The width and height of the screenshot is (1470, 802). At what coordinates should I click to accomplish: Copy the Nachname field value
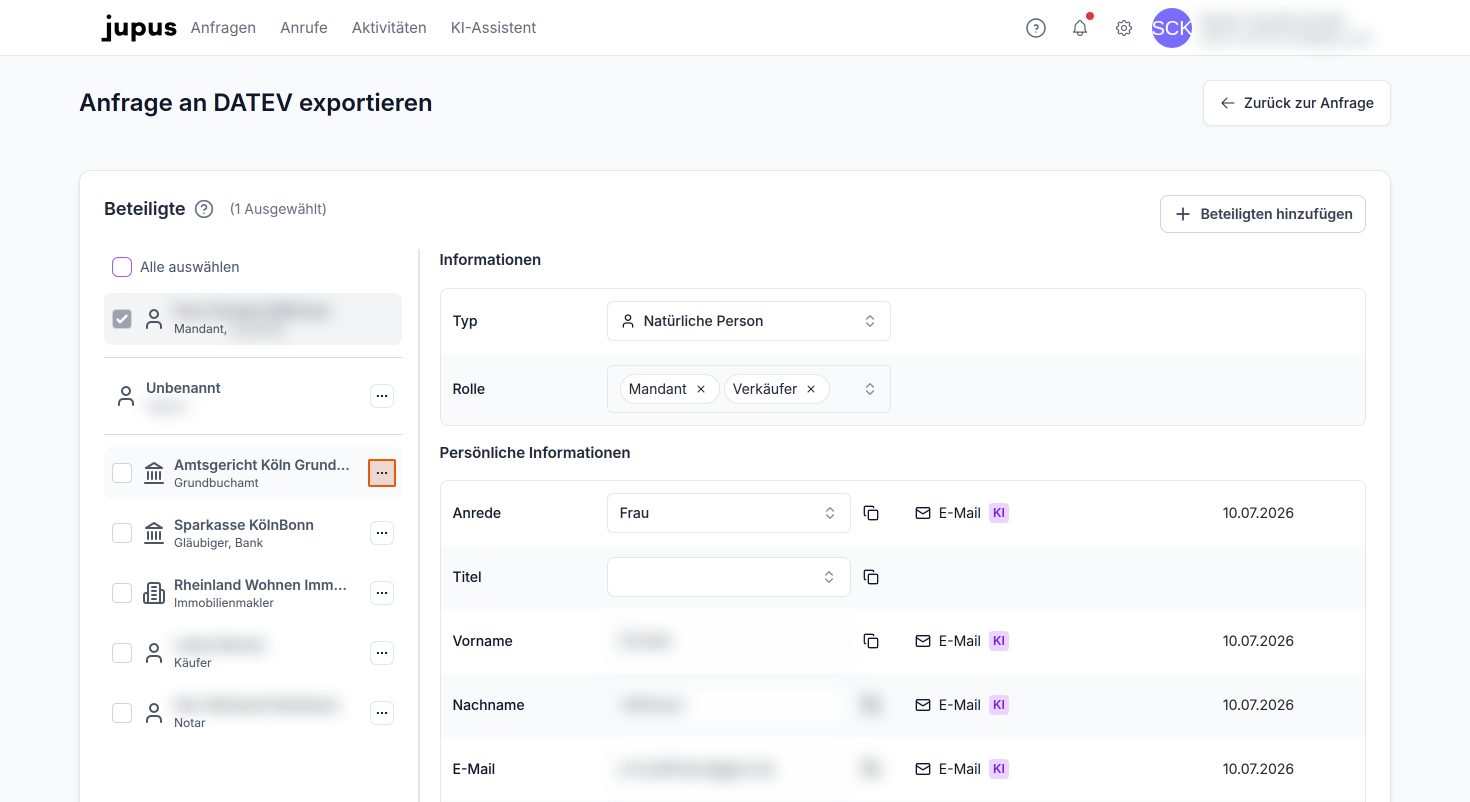coord(871,705)
